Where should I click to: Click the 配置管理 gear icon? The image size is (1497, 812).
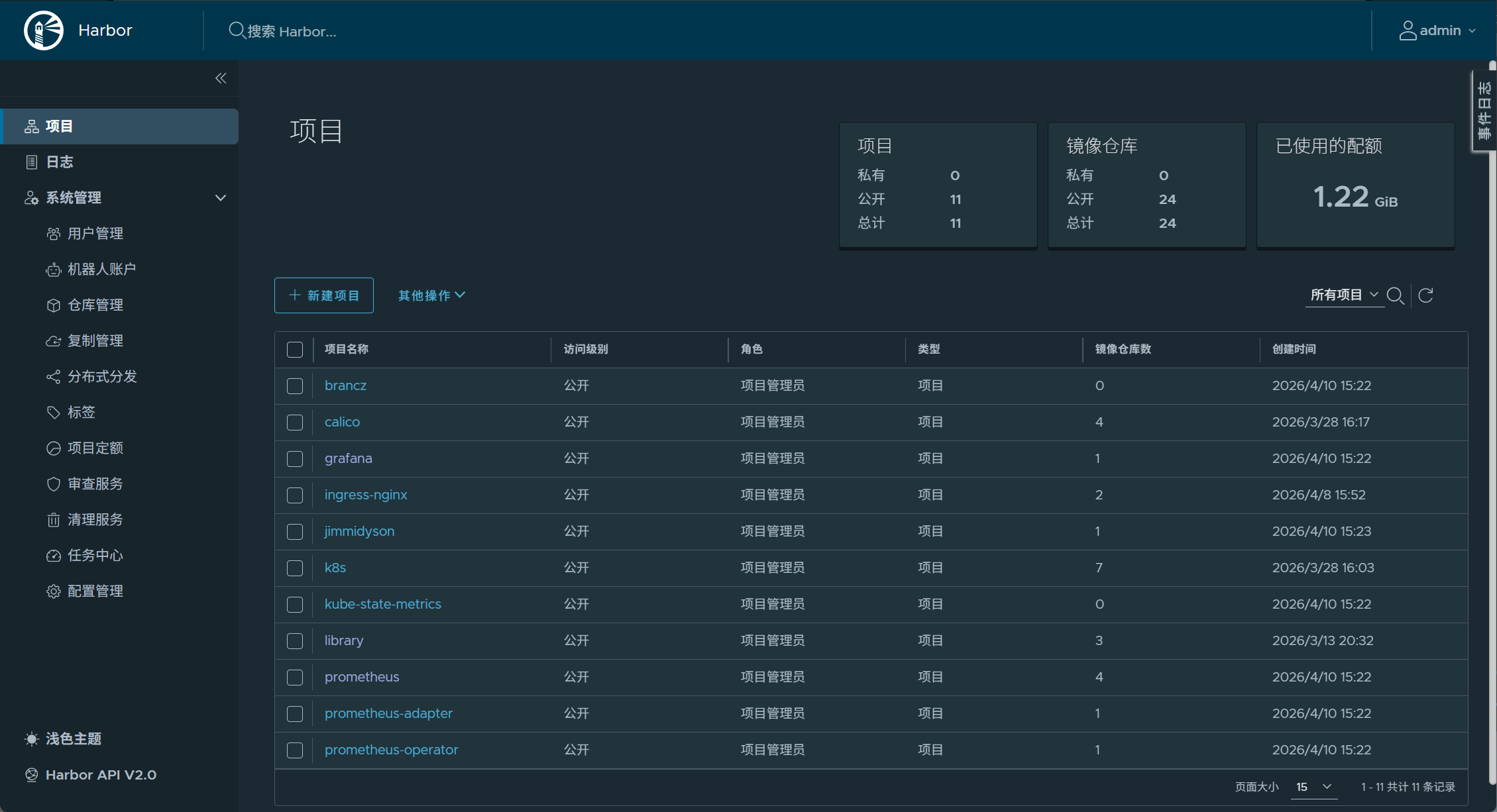coord(53,591)
